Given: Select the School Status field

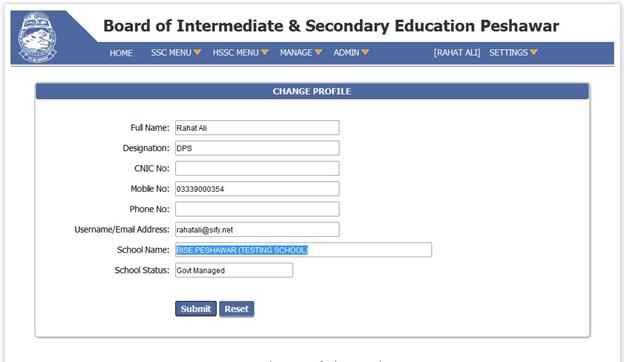Looking at the screenshot, I should coord(234,270).
